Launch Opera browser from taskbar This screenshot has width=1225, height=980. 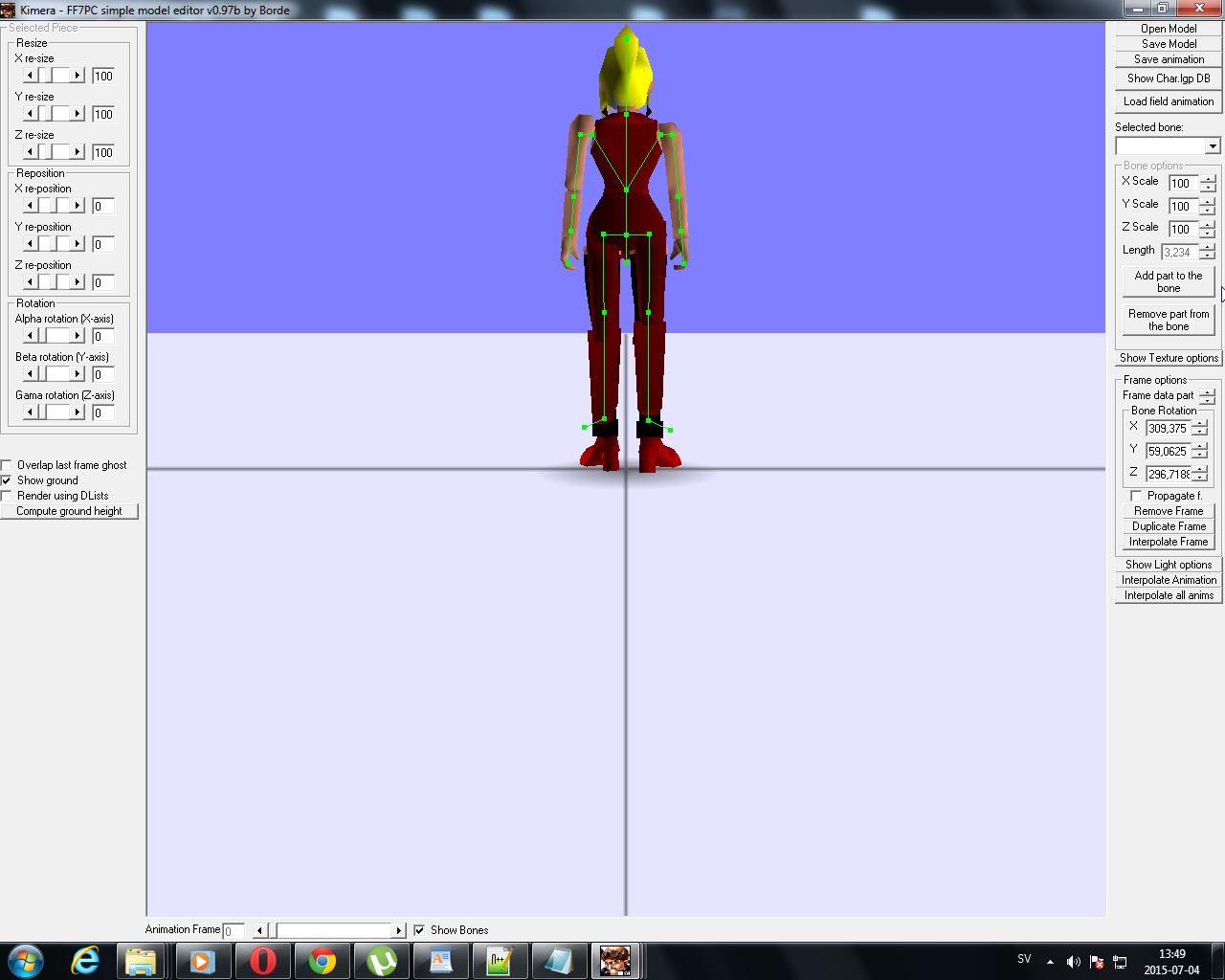pyautogui.click(x=262, y=960)
